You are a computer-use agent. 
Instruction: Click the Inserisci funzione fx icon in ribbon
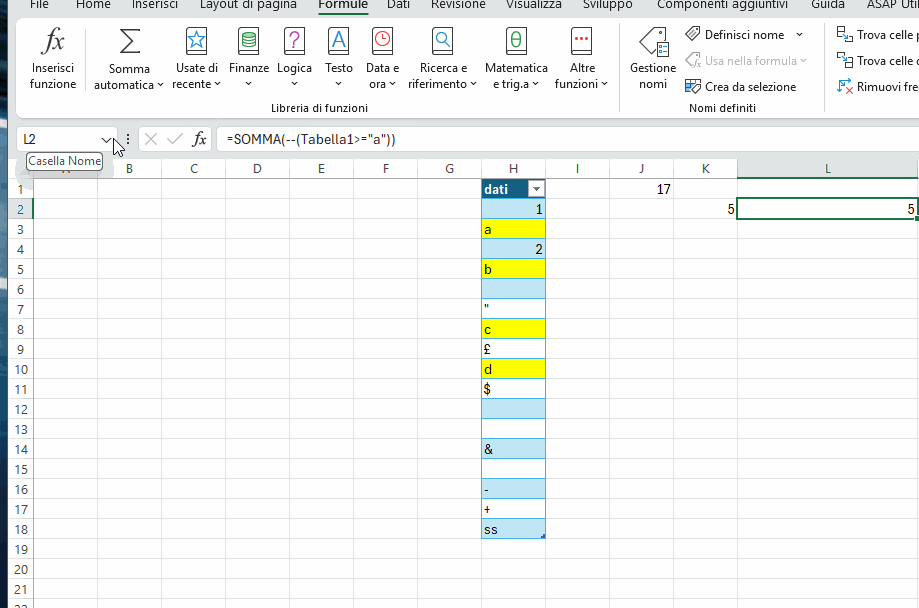click(x=53, y=42)
